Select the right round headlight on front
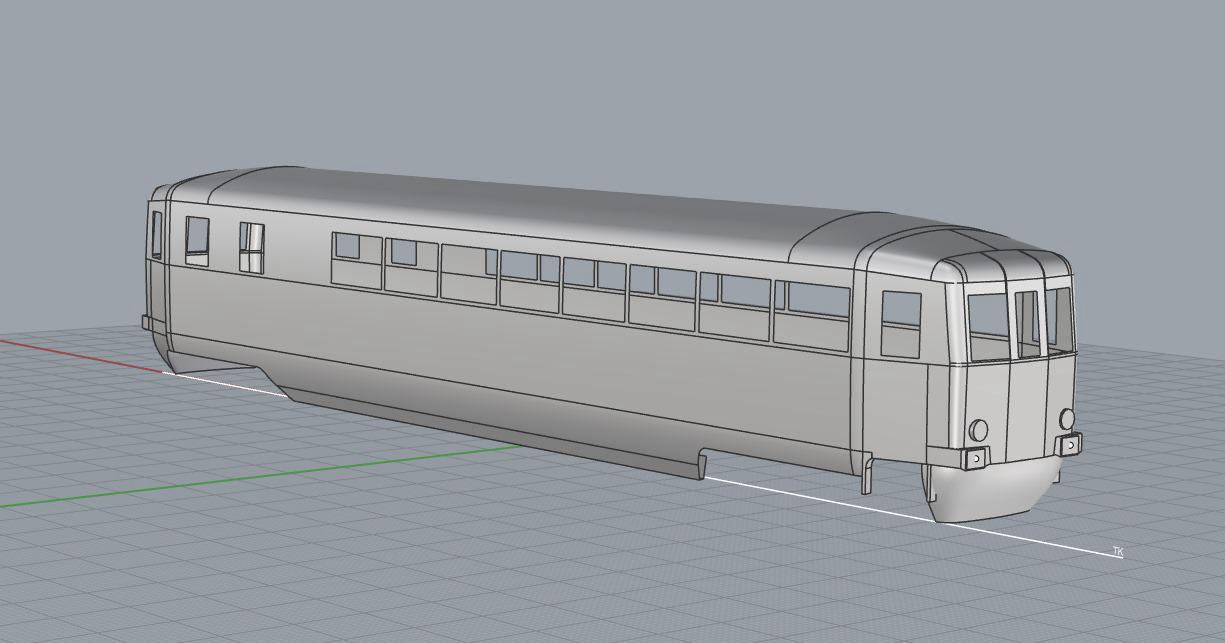Image resolution: width=1225 pixels, height=643 pixels. [x=1067, y=419]
